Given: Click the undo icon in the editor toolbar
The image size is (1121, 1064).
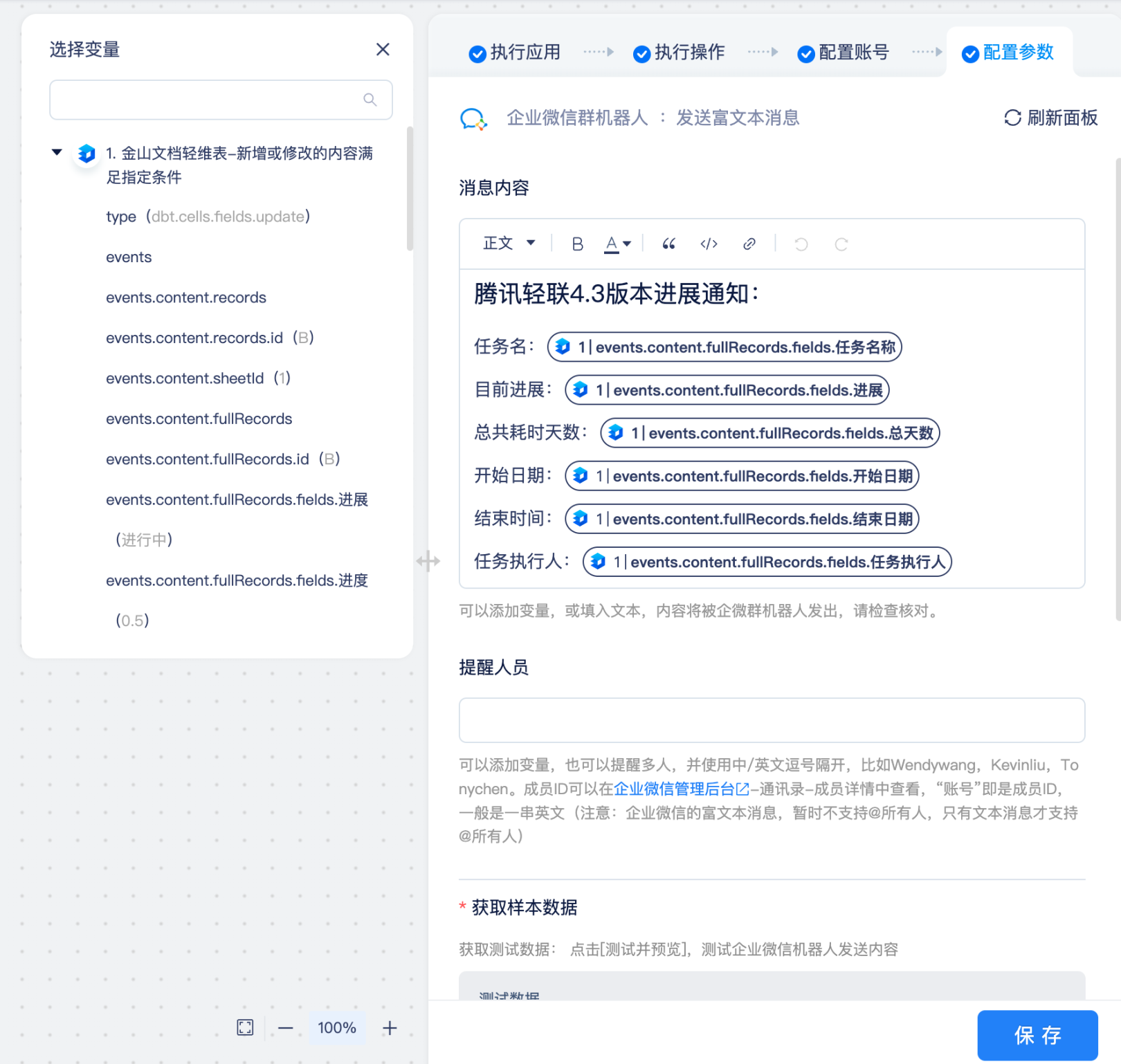Looking at the screenshot, I should [x=801, y=244].
